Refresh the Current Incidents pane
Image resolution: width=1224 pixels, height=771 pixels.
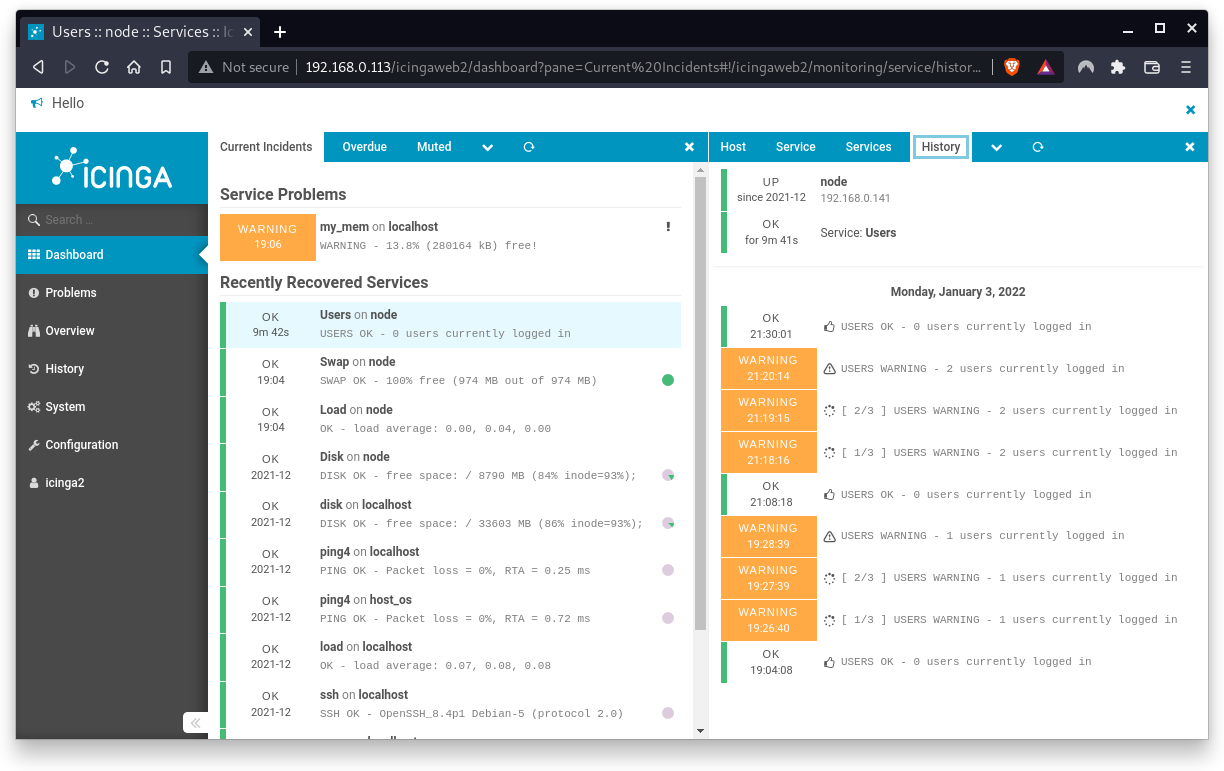coord(528,147)
